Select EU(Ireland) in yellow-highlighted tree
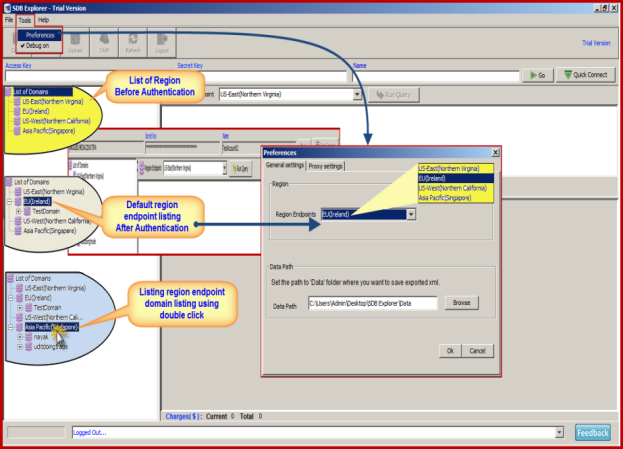Image resolution: width=623 pixels, height=449 pixels. (36, 111)
